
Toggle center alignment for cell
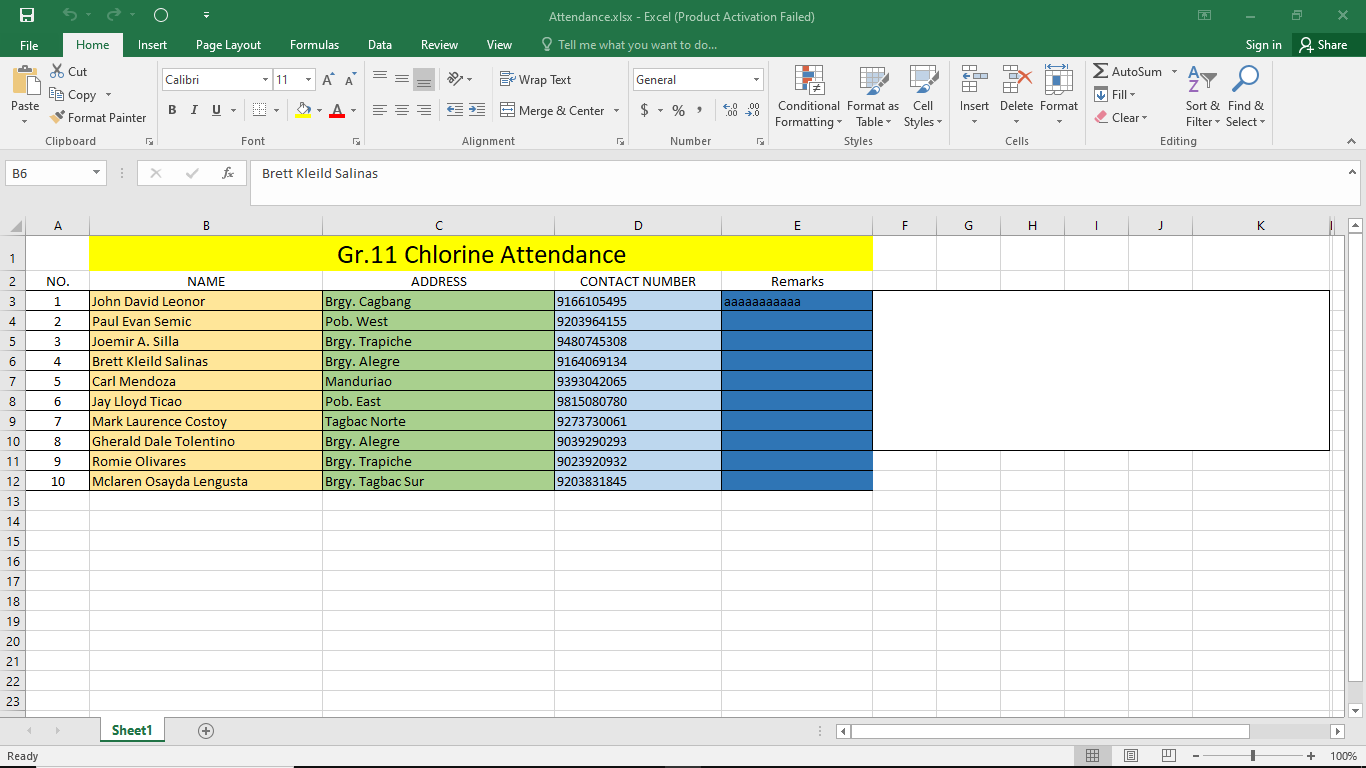tap(401, 110)
